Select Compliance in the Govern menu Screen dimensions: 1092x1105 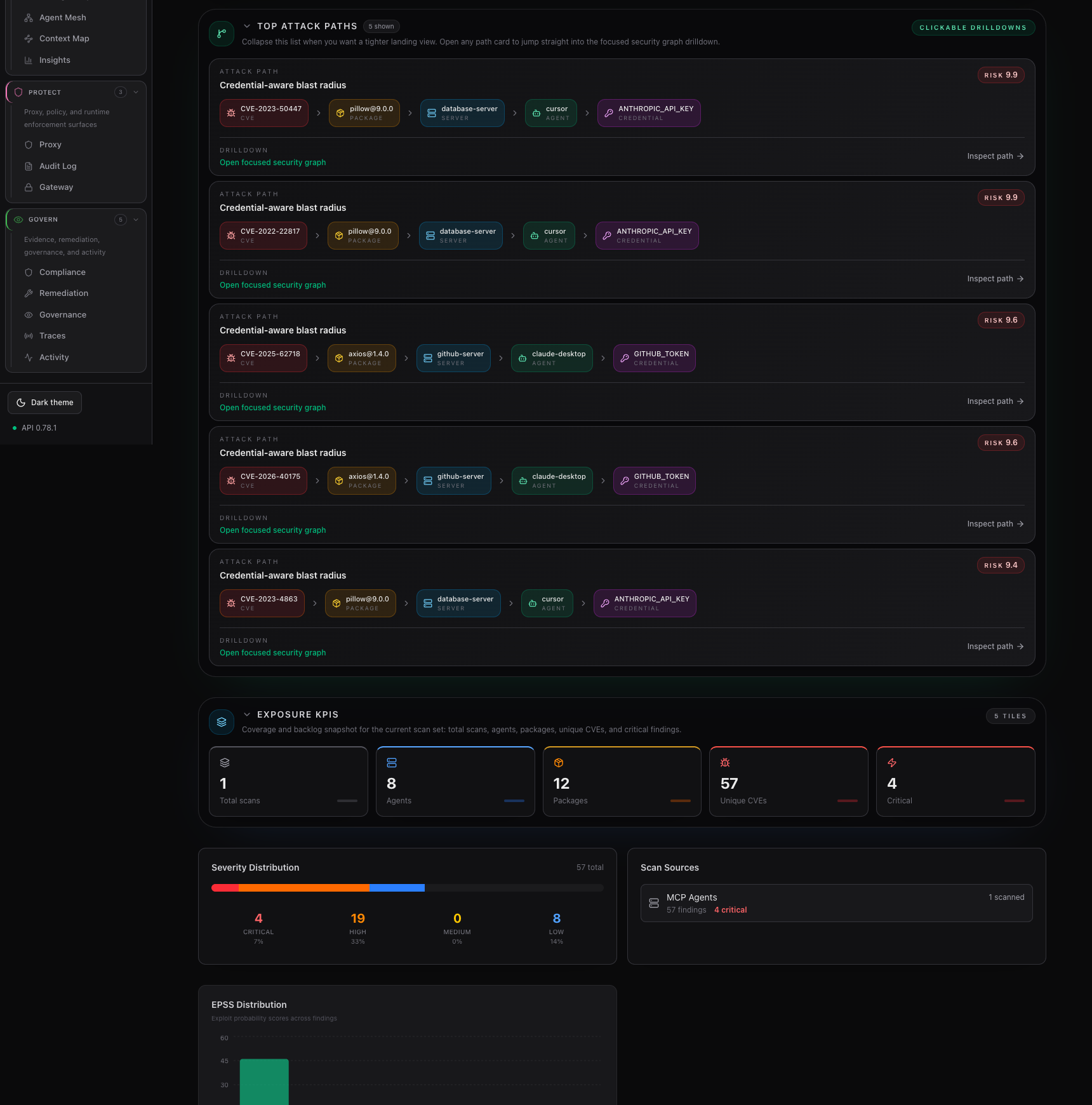pyautogui.click(x=62, y=272)
